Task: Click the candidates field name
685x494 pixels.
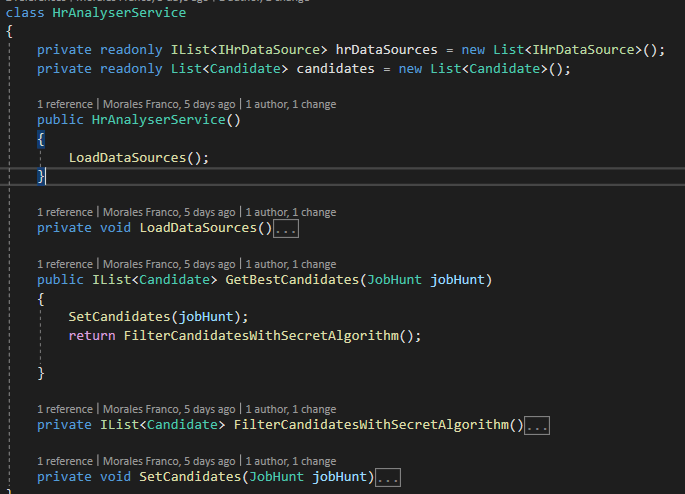Action: 336,69
